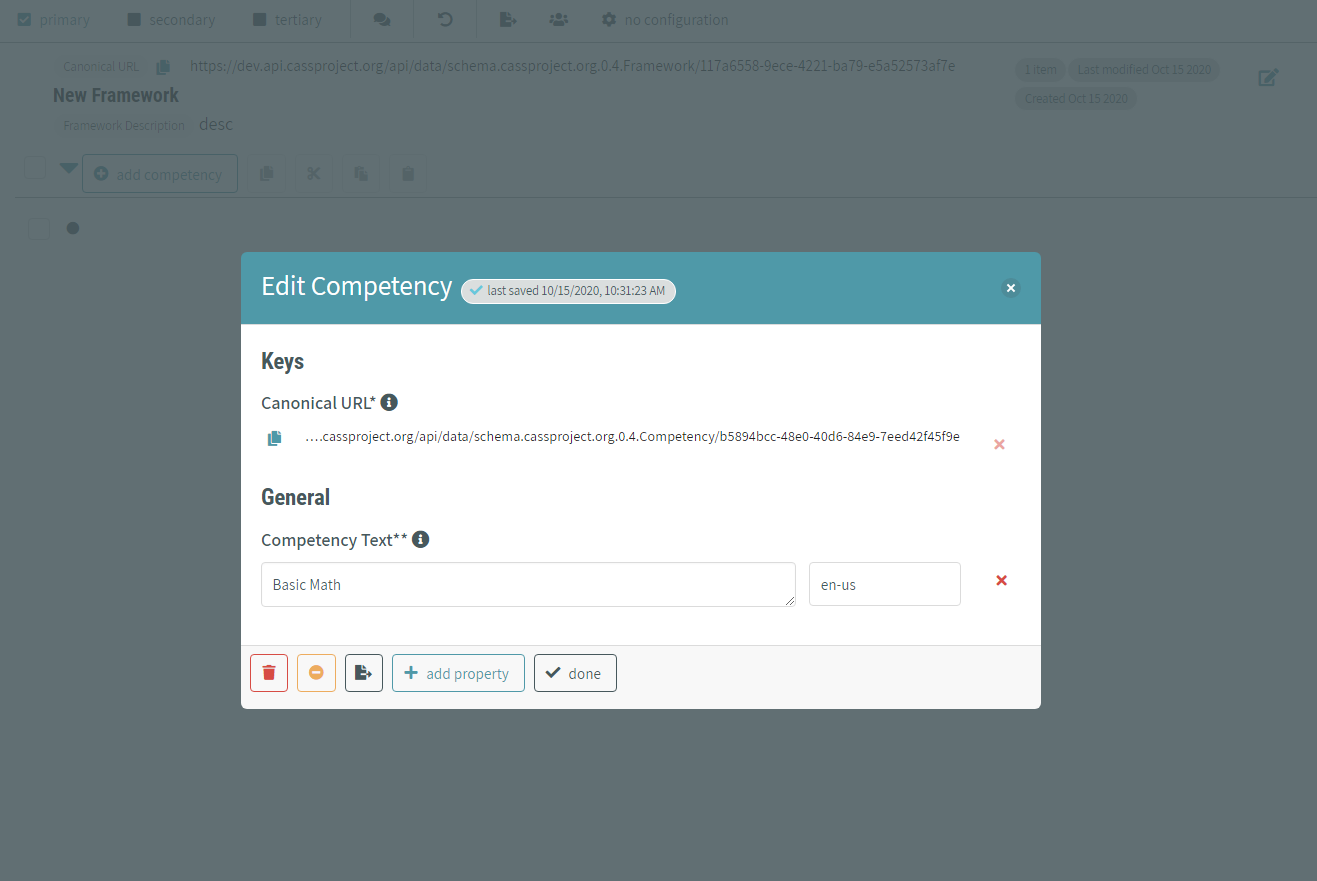The height and width of the screenshot is (881, 1317).
Task: Uncheck the primary checkbox
Action: click(x=23, y=19)
